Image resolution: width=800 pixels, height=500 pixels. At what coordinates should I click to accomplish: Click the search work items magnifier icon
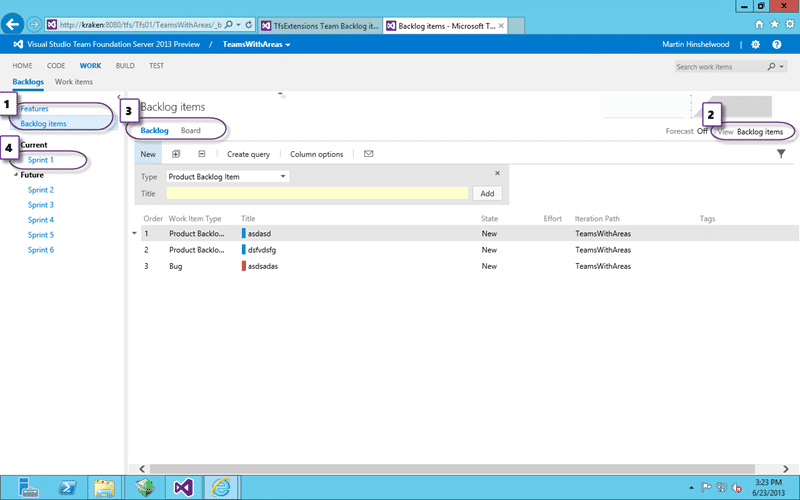(771, 66)
